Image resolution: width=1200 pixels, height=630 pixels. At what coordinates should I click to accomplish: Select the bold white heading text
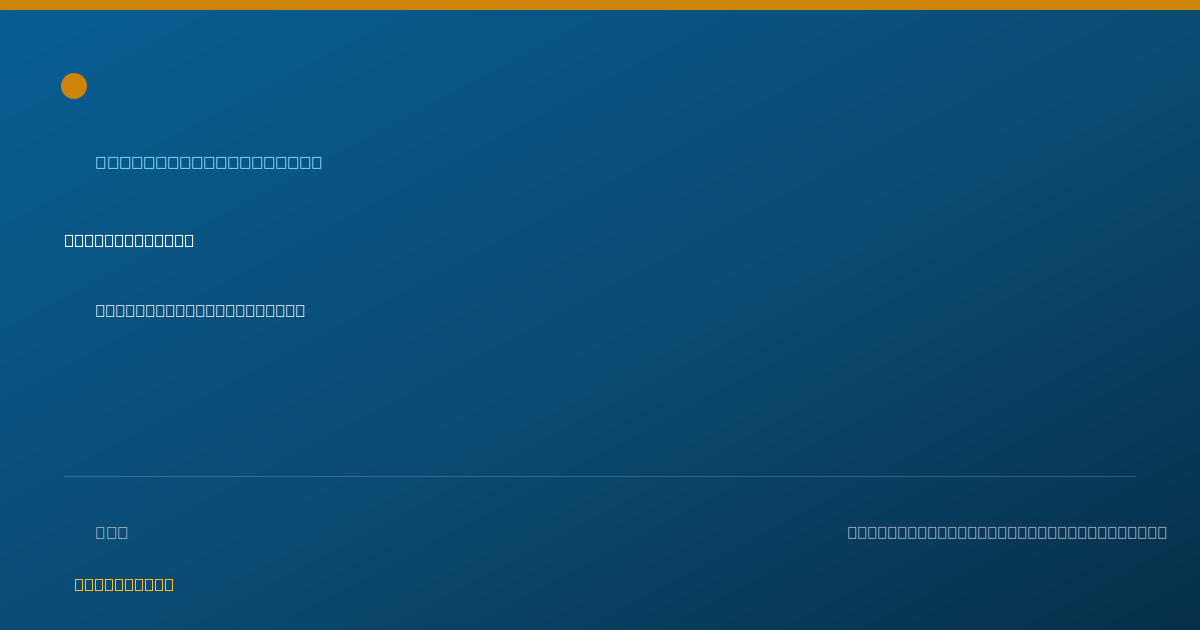[x=129, y=240]
